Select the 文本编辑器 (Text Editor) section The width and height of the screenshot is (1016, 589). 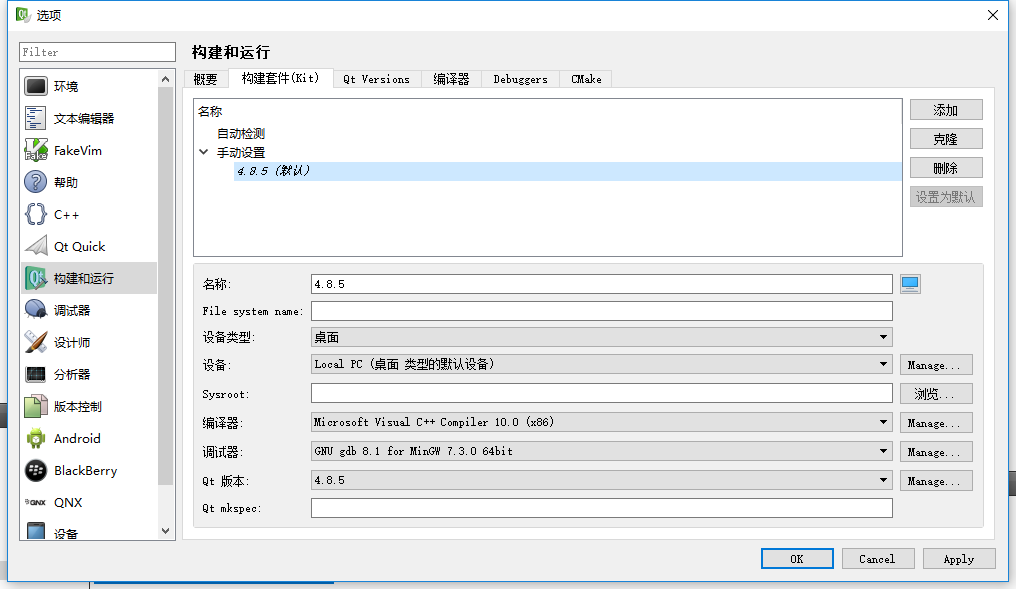click(x=35, y=117)
